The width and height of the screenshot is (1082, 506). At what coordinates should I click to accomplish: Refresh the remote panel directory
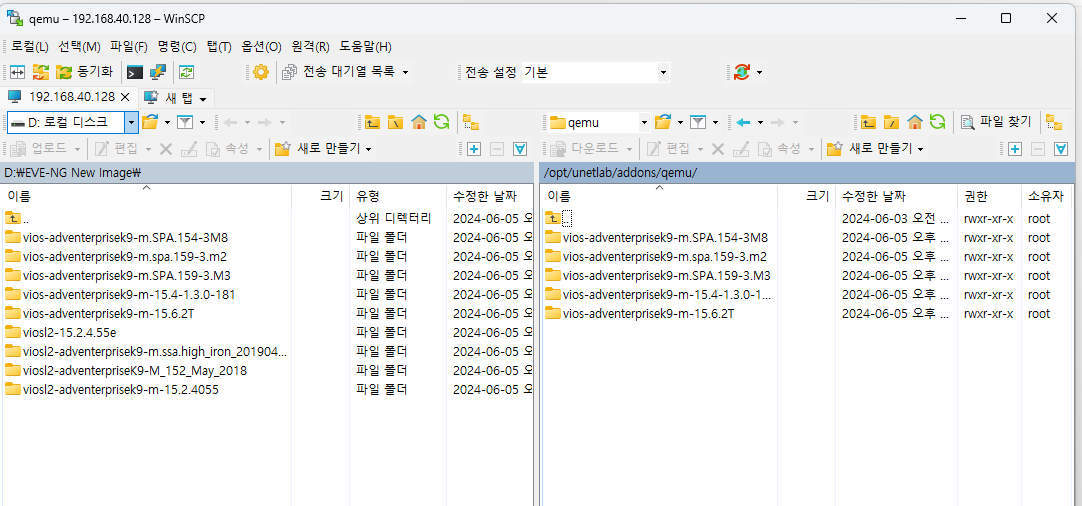click(937, 123)
